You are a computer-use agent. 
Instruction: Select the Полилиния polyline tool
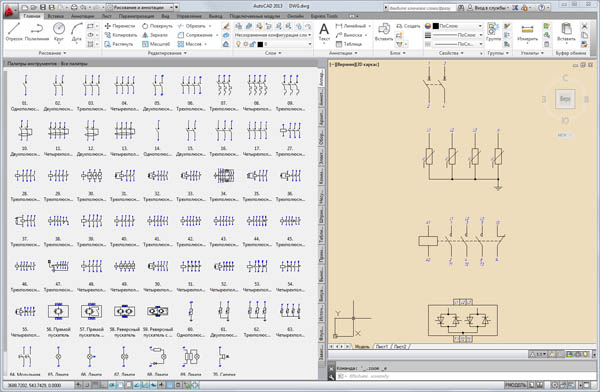pyautogui.click(x=37, y=31)
